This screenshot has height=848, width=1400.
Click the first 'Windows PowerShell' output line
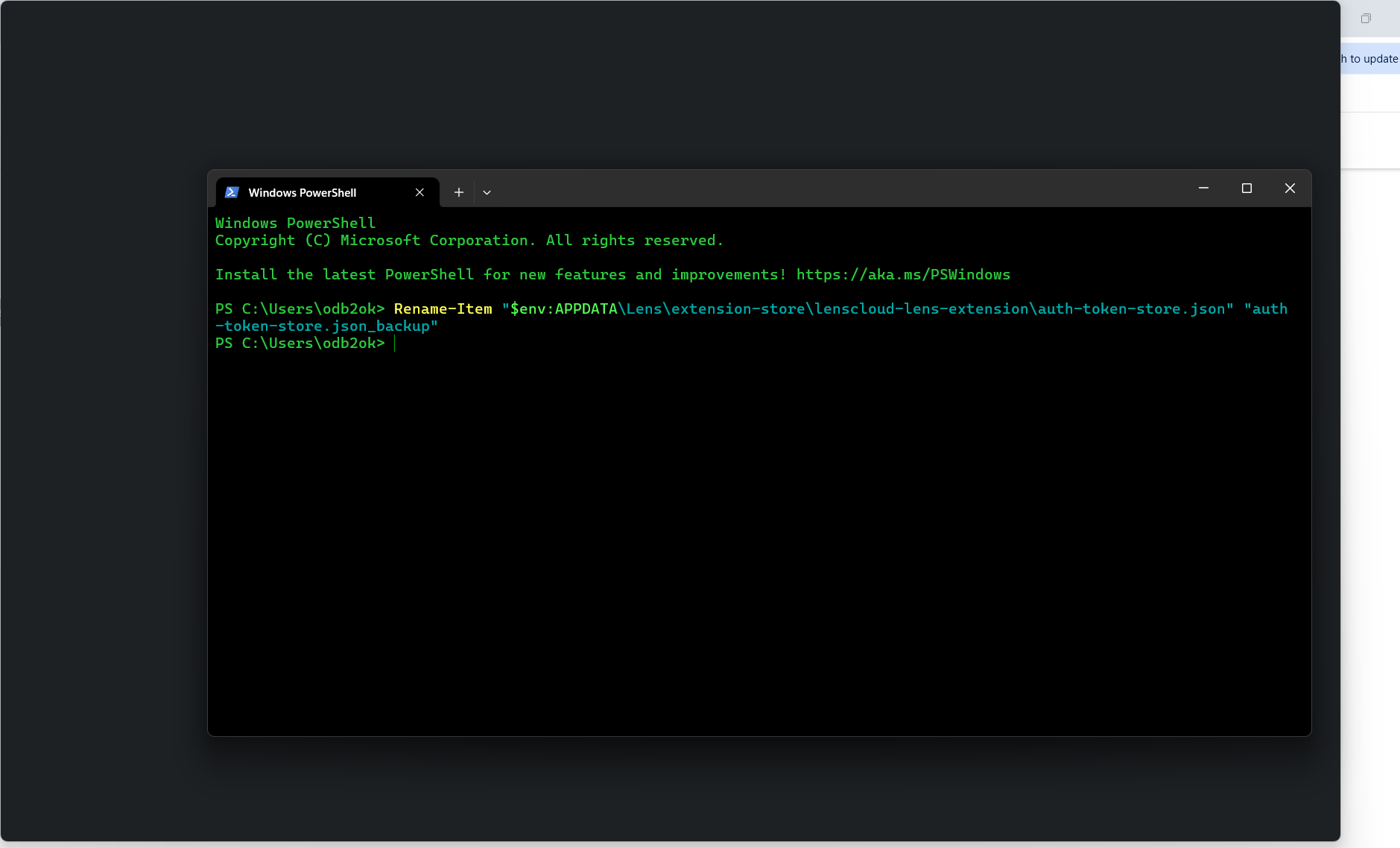pos(295,224)
